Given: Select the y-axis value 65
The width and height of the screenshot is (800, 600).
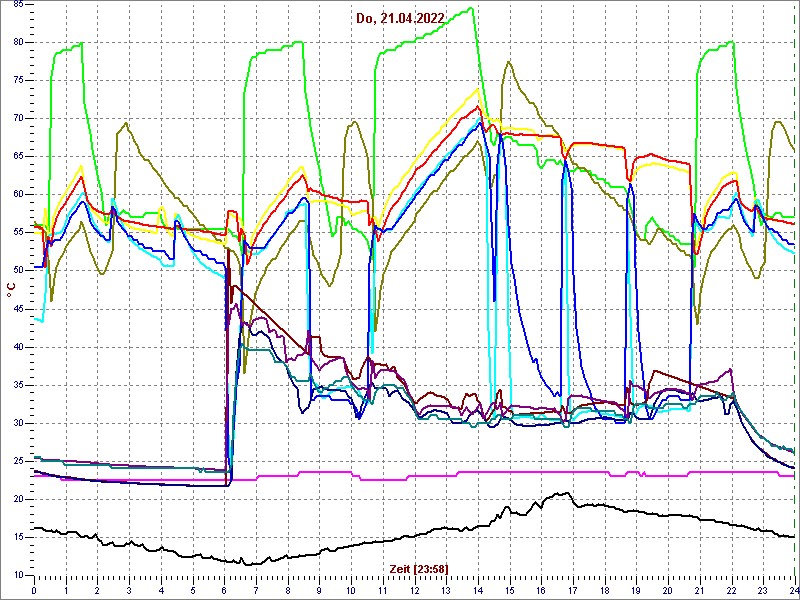Looking at the screenshot, I should coord(17,157).
